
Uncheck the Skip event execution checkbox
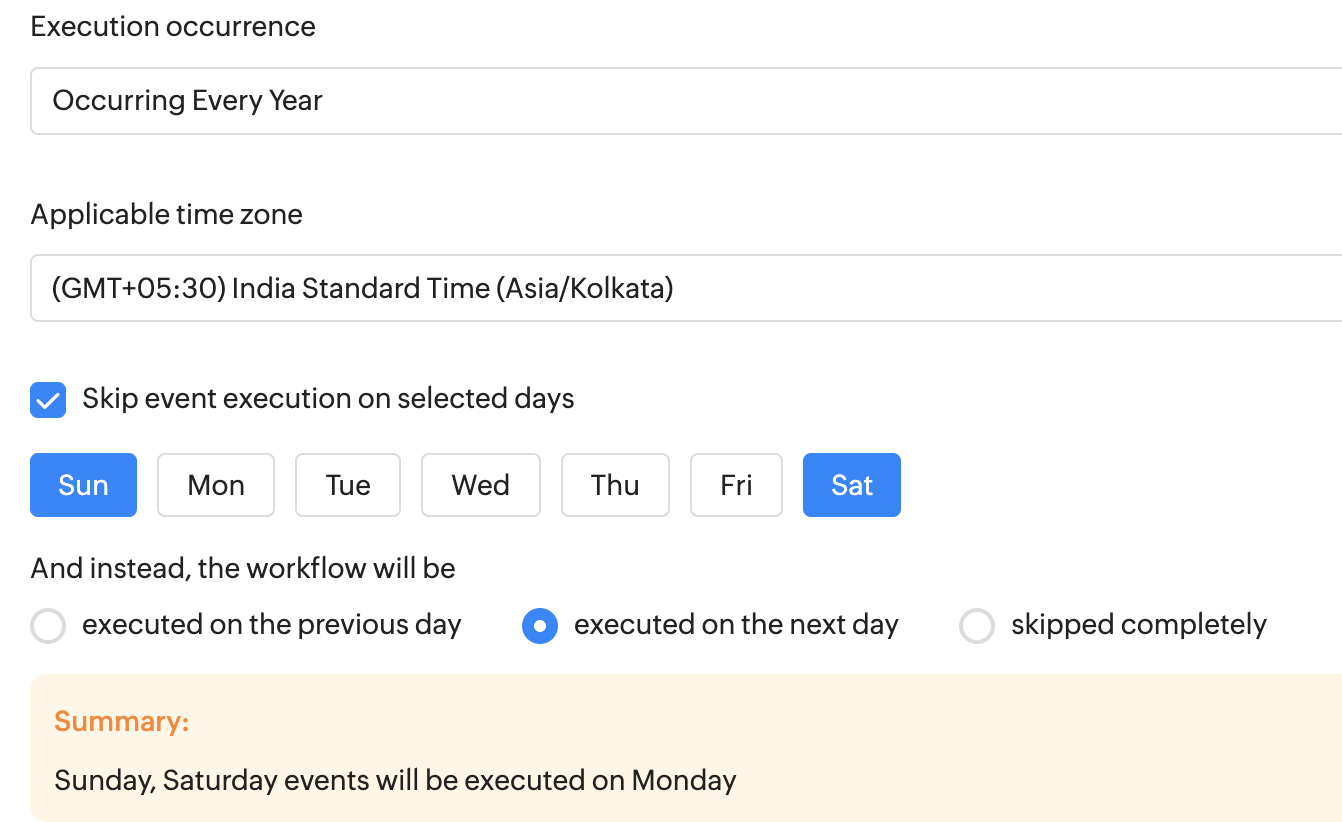click(x=49, y=400)
